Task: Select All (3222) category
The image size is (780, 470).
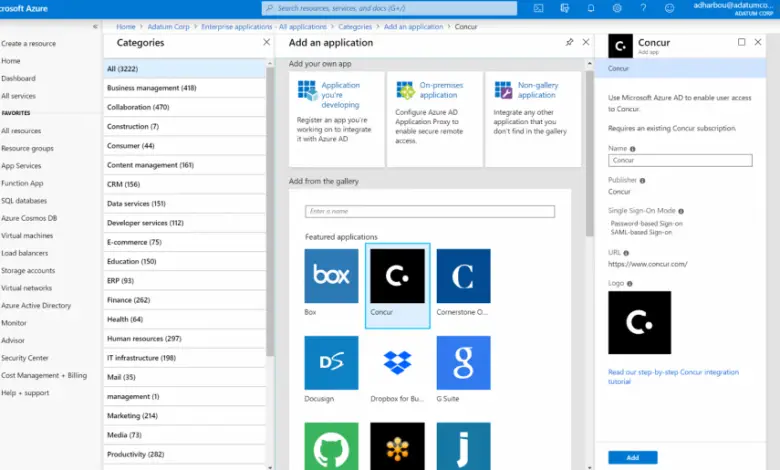Action: [x=185, y=69]
